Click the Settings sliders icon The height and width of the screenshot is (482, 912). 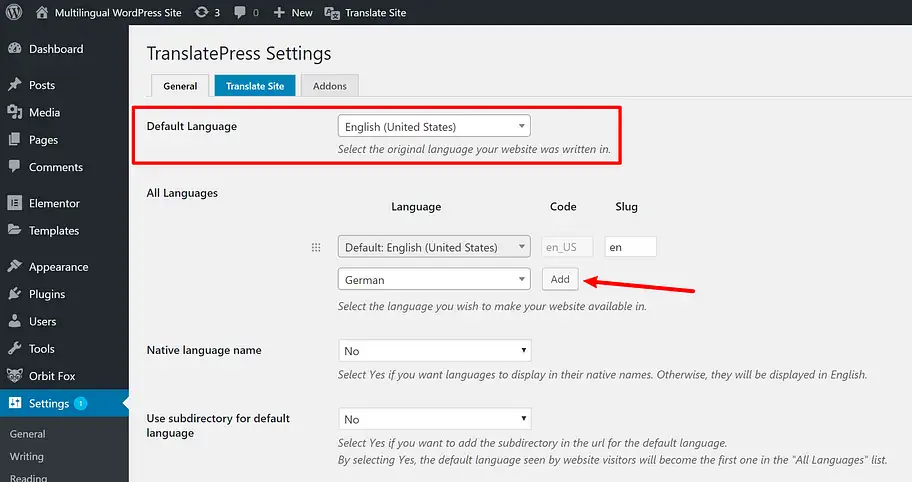click(15, 403)
